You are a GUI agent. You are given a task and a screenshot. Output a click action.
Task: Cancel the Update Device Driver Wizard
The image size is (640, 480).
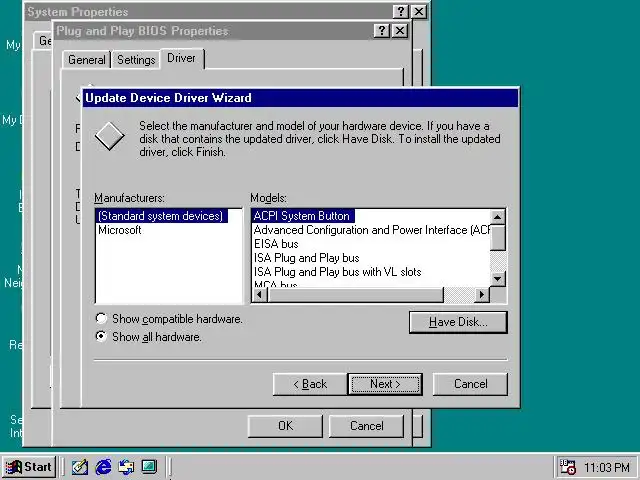[470, 384]
